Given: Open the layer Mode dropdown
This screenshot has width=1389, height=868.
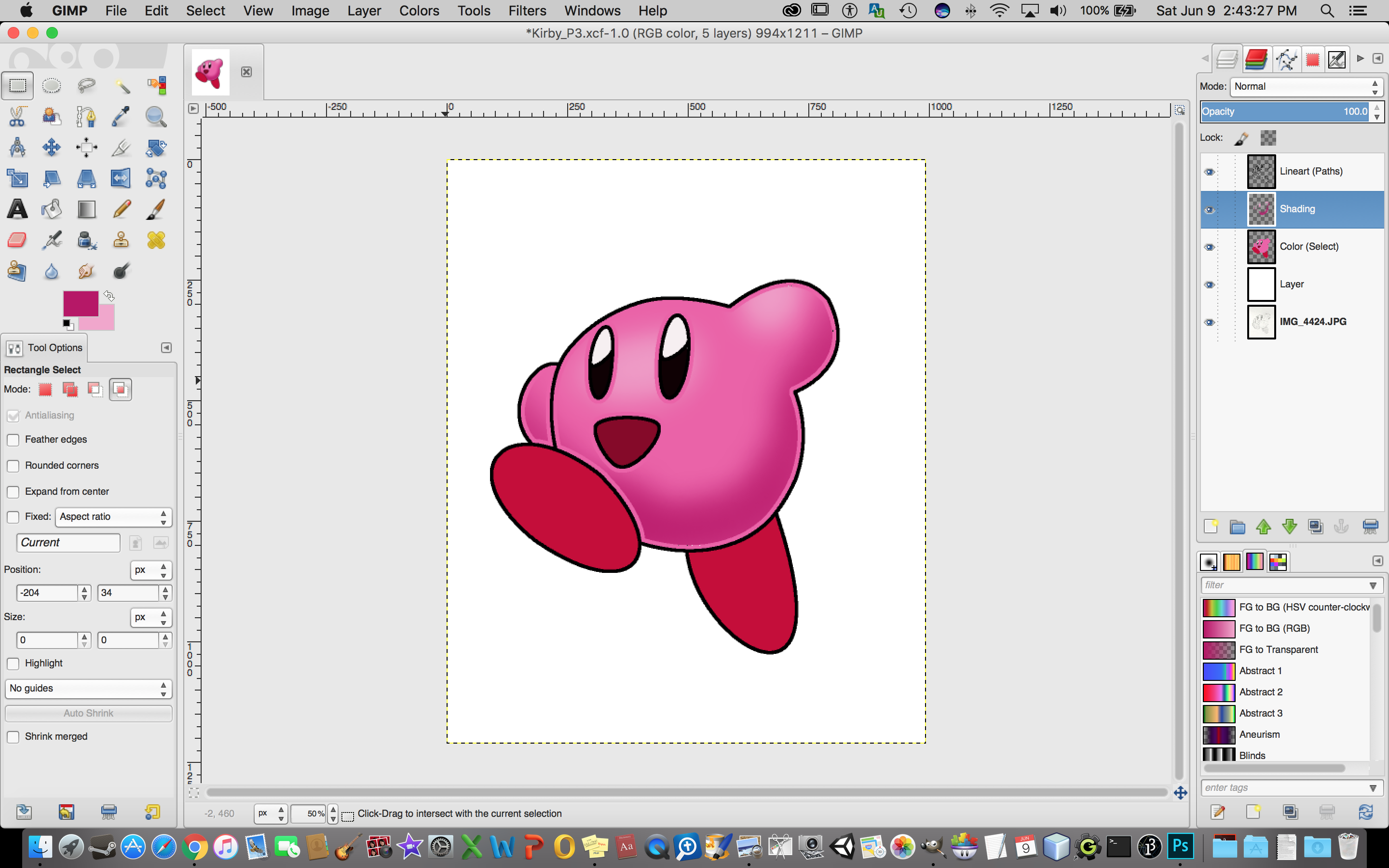Looking at the screenshot, I should [x=1306, y=87].
